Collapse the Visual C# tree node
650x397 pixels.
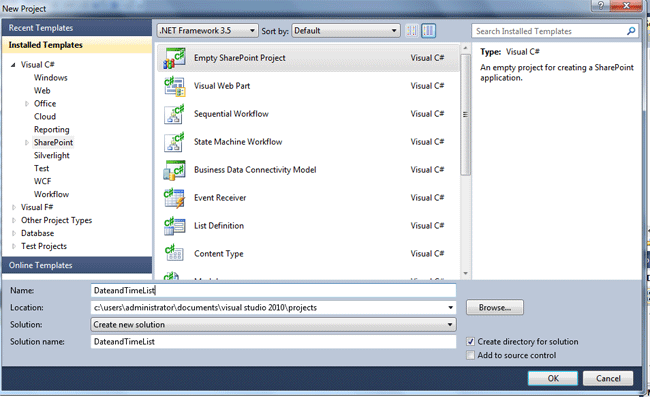13,65
